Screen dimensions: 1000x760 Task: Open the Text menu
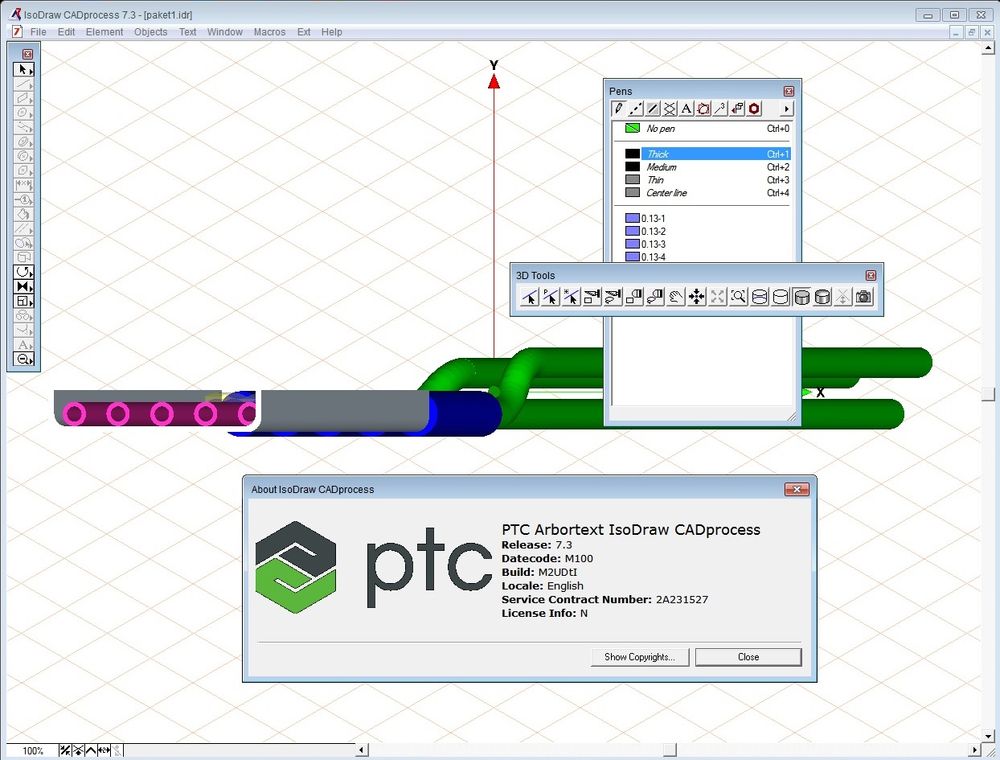[188, 32]
